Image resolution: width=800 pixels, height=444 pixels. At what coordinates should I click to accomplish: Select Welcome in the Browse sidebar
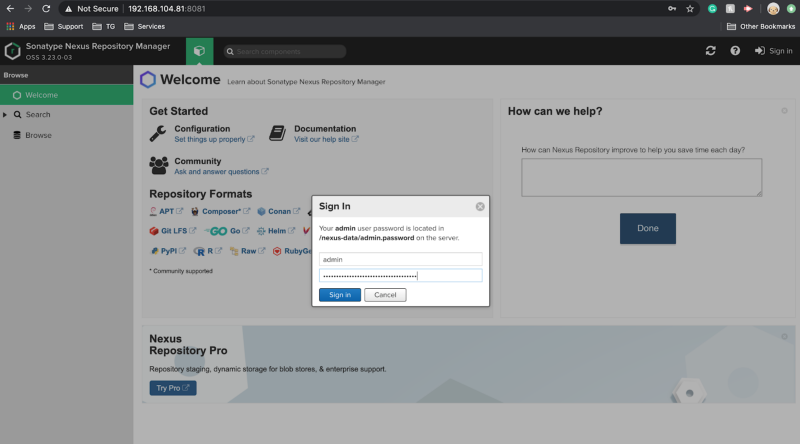click(x=41, y=95)
